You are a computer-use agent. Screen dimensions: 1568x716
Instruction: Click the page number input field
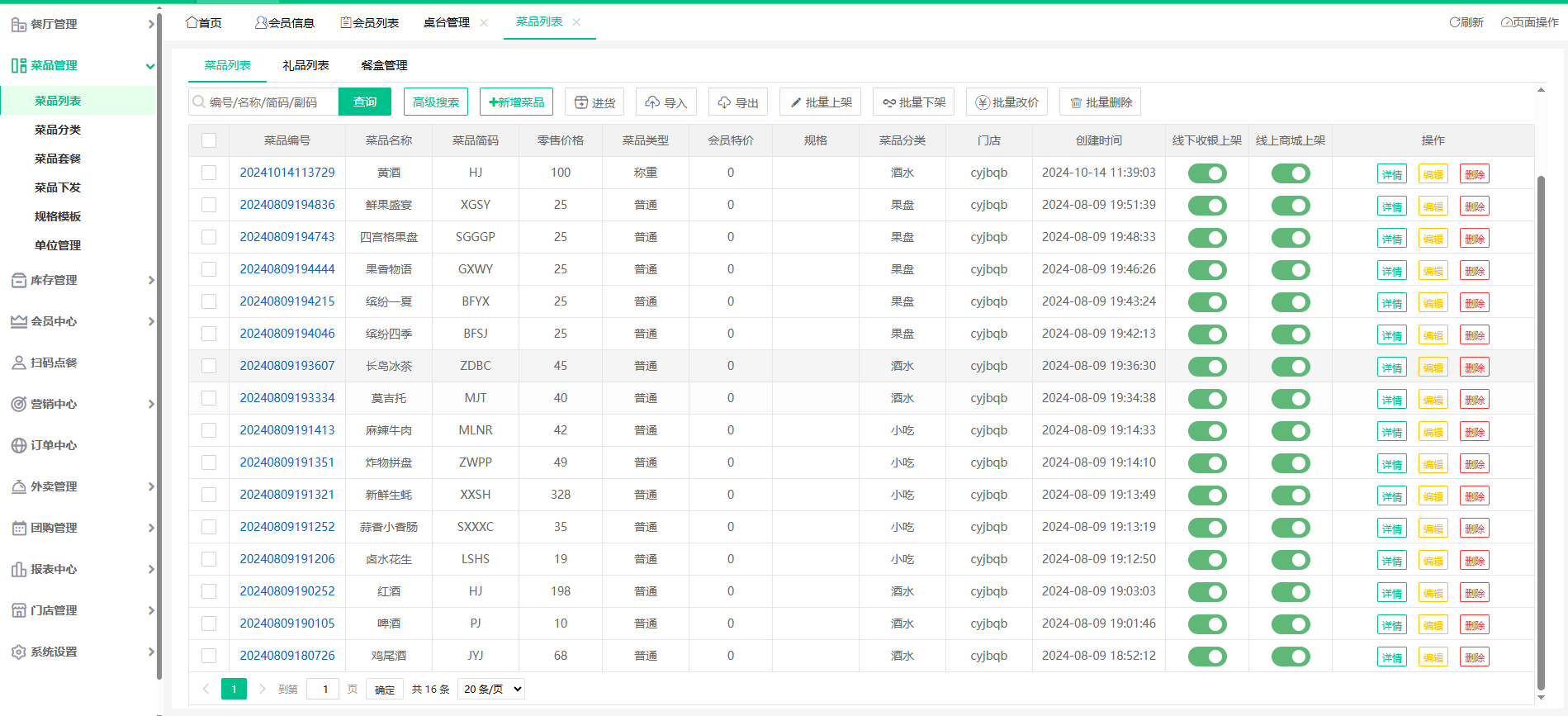point(323,689)
